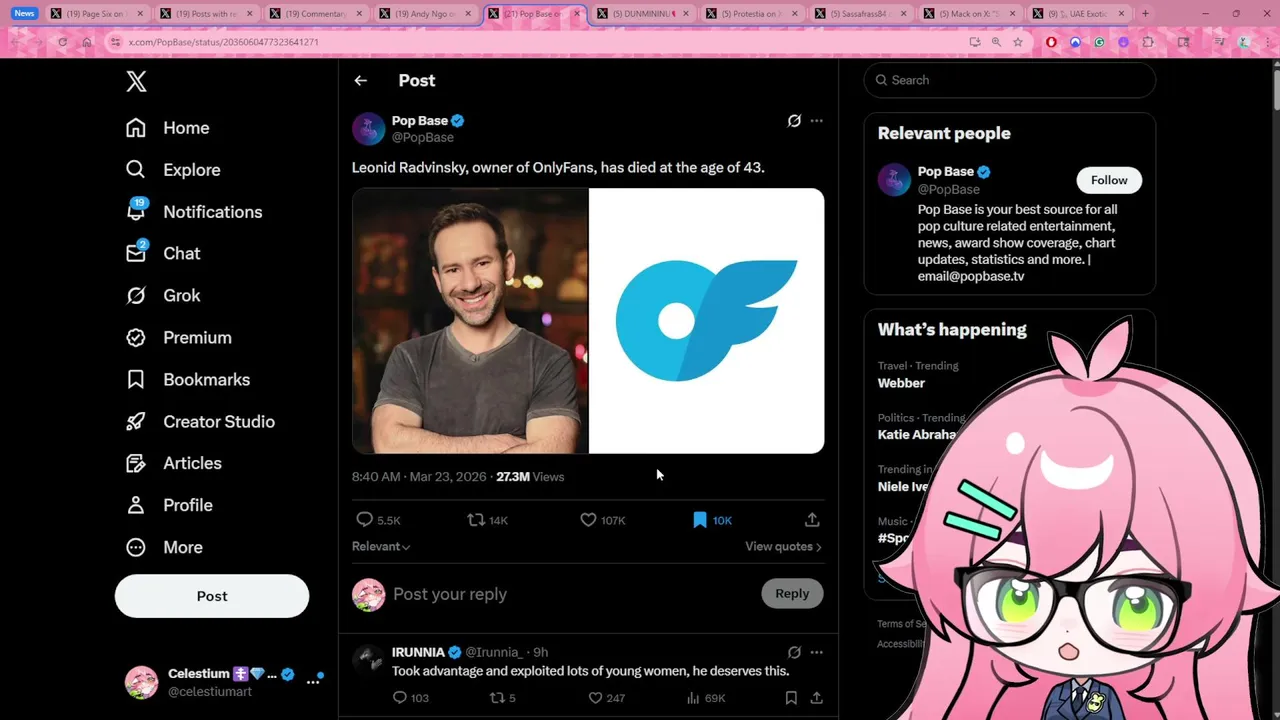1280x720 pixels.
Task: Click the 27.3M Views count
Action: click(x=530, y=477)
